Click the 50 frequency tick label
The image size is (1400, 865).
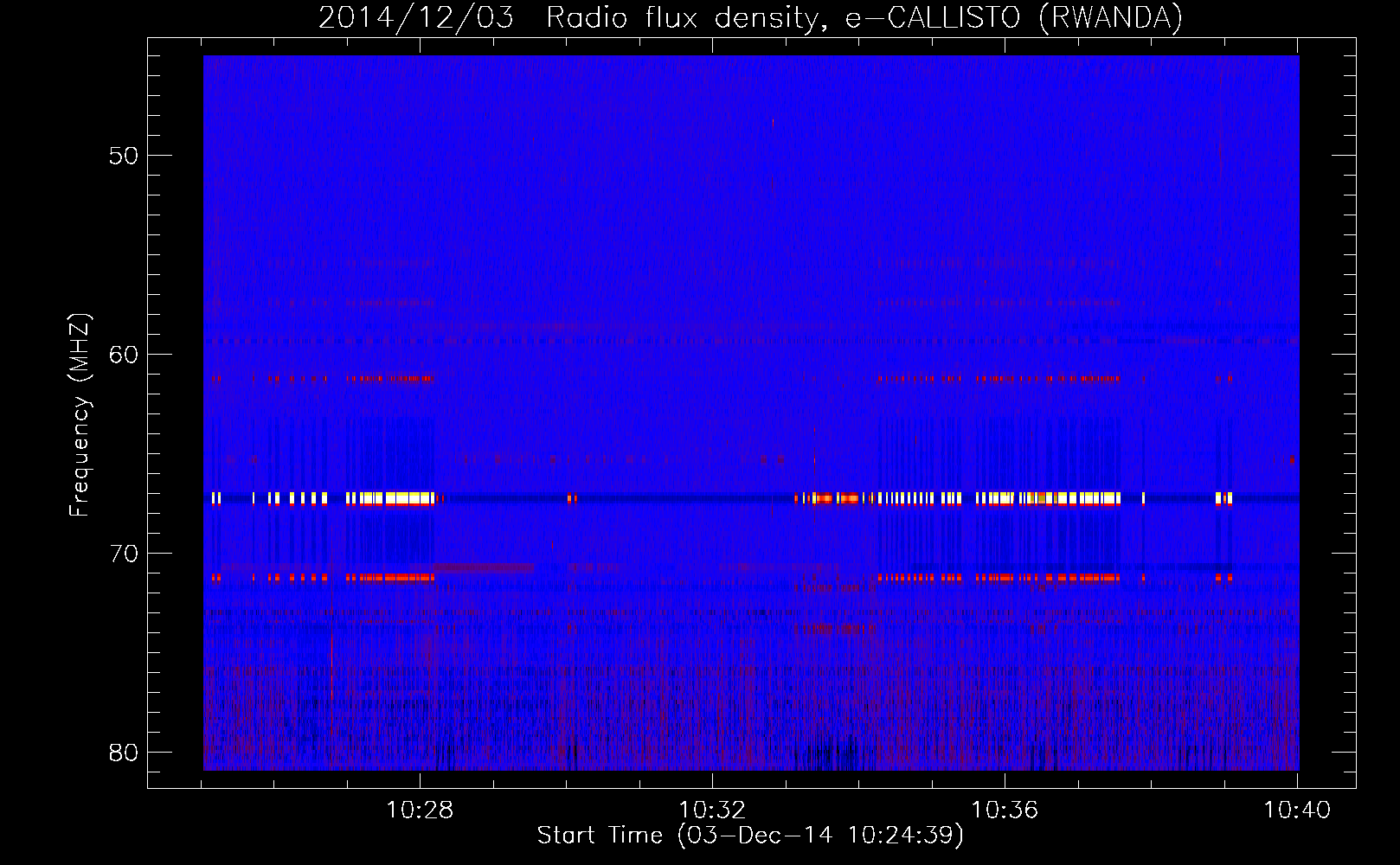pyautogui.click(x=124, y=156)
